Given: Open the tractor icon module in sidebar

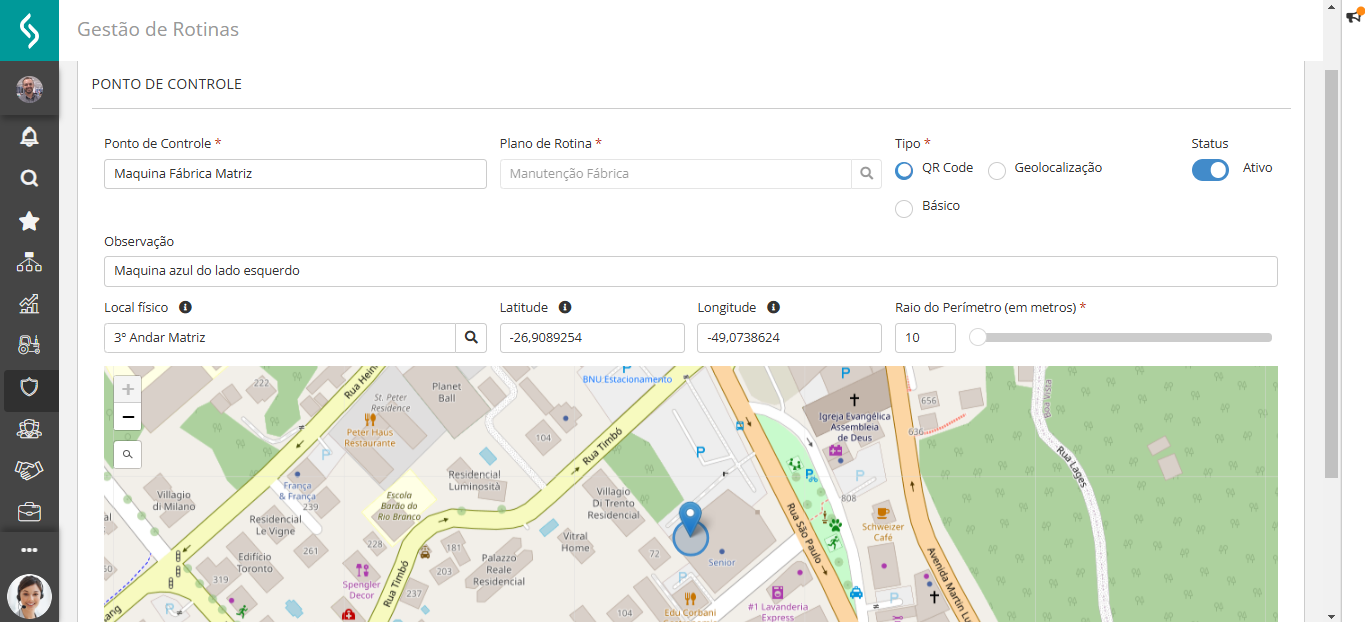Looking at the screenshot, I should 29,345.
